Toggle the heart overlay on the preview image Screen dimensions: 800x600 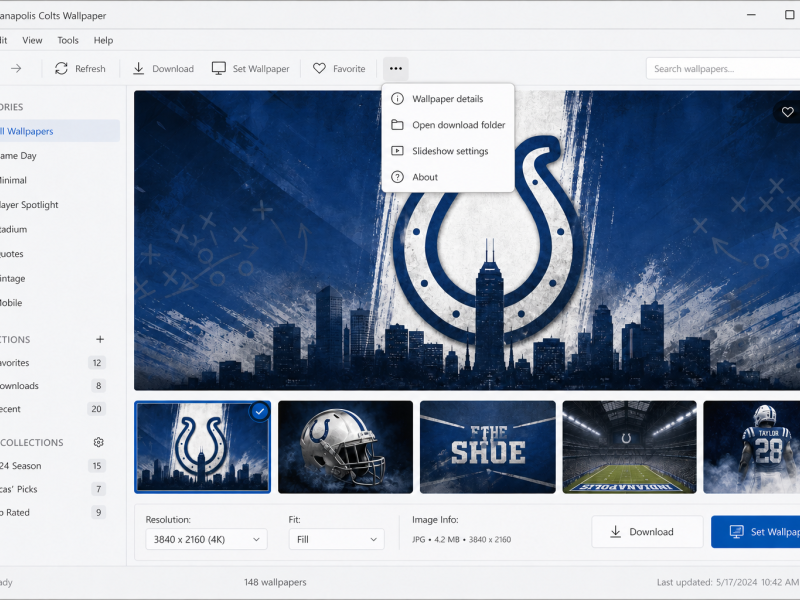tap(787, 112)
